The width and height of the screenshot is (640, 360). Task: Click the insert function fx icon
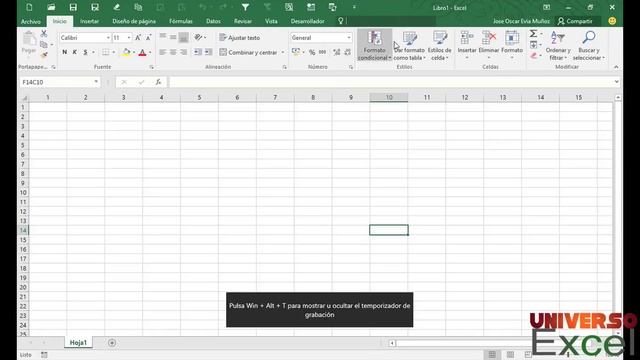click(x=158, y=82)
